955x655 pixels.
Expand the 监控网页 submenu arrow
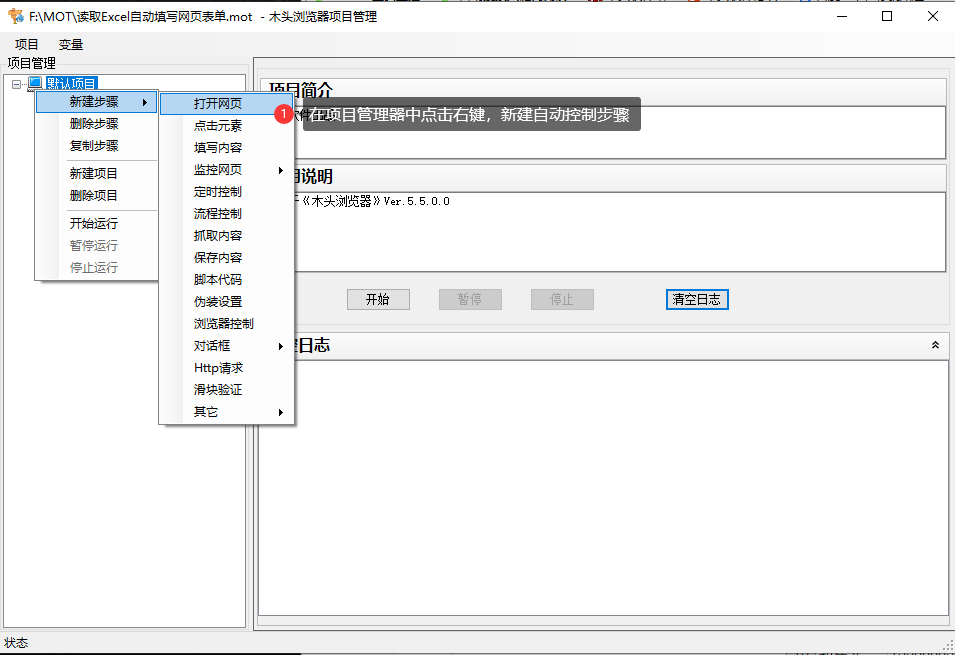coord(281,168)
